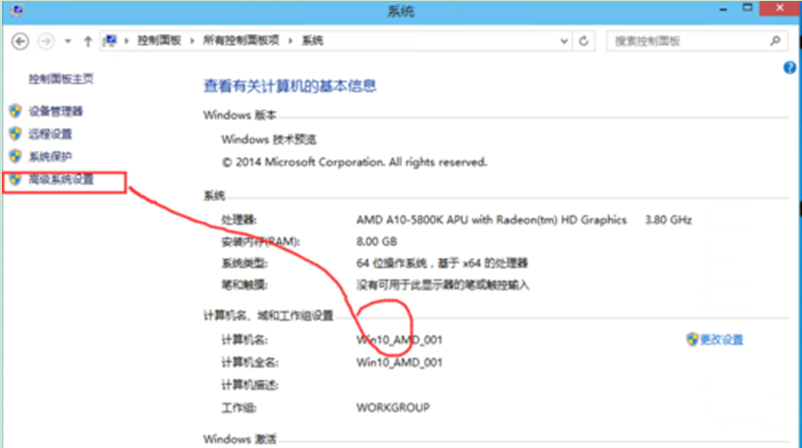The height and width of the screenshot is (448, 802).
Task: Click the Back navigation arrow
Action: pyautogui.click(x=20, y=41)
